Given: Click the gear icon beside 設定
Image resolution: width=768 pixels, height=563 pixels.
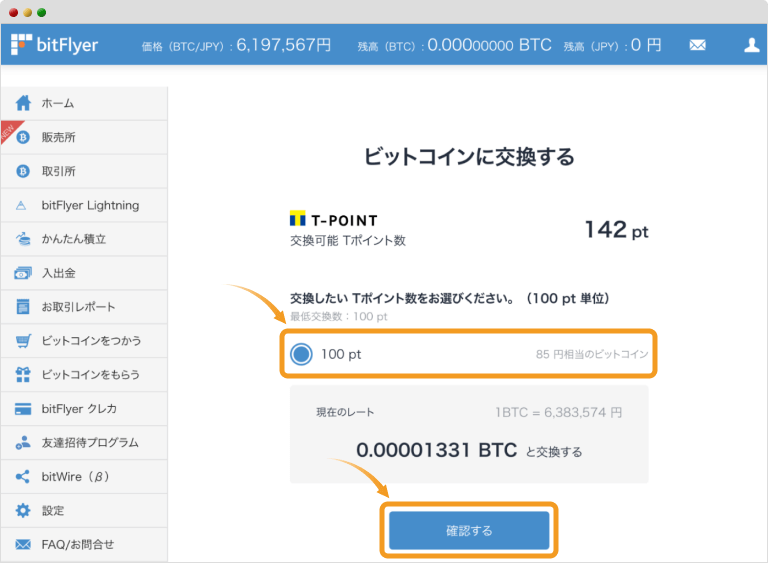Looking at the screenshot, I should point(23,511).
